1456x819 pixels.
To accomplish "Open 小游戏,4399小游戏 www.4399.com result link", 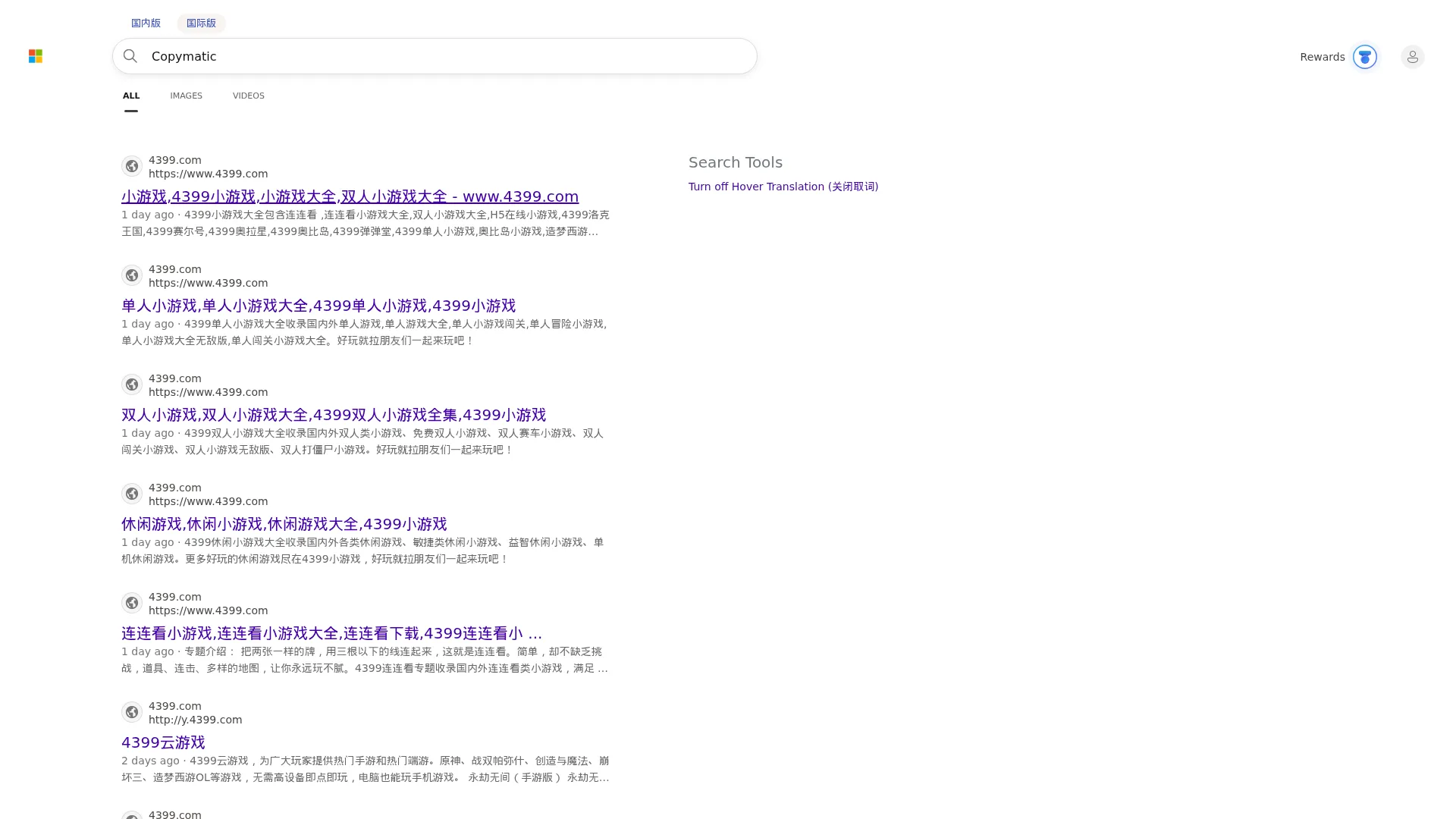I will pos(350,196).
